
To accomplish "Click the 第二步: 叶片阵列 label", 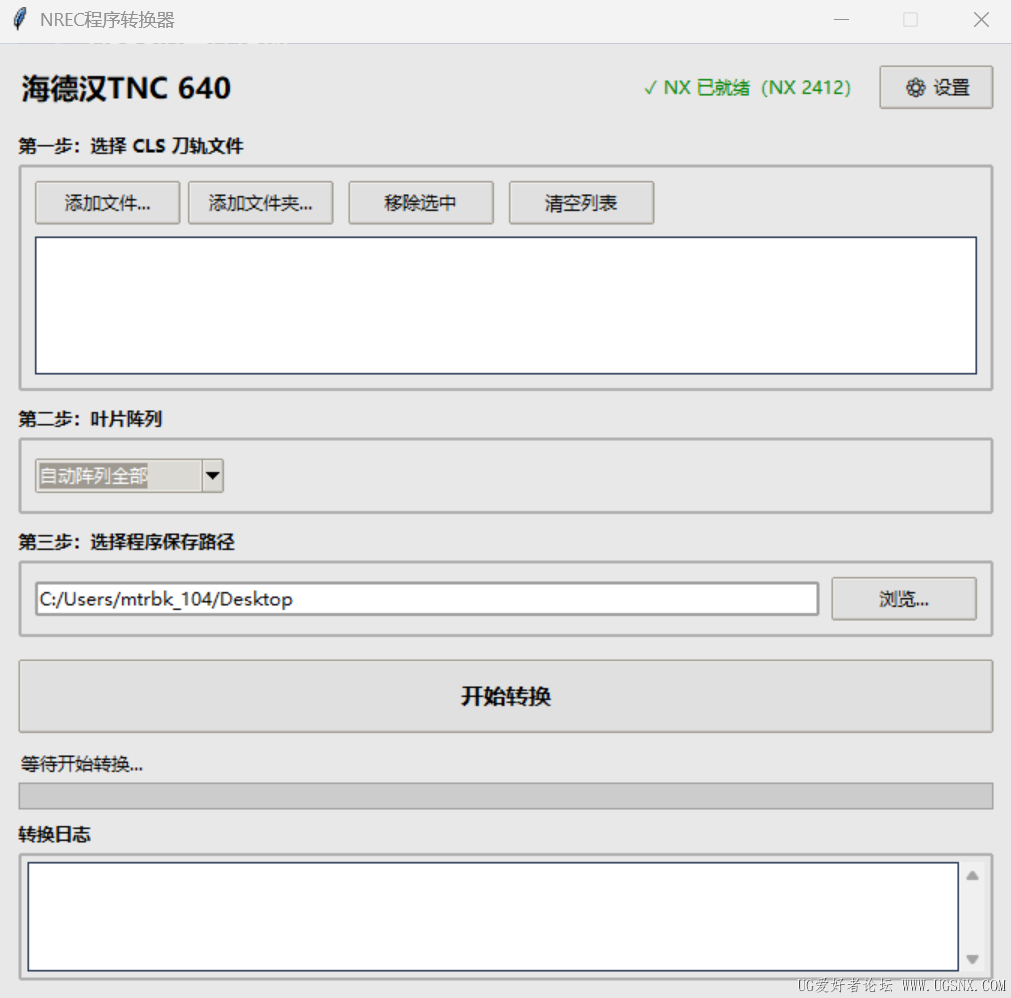I will [x=90, y=419].
